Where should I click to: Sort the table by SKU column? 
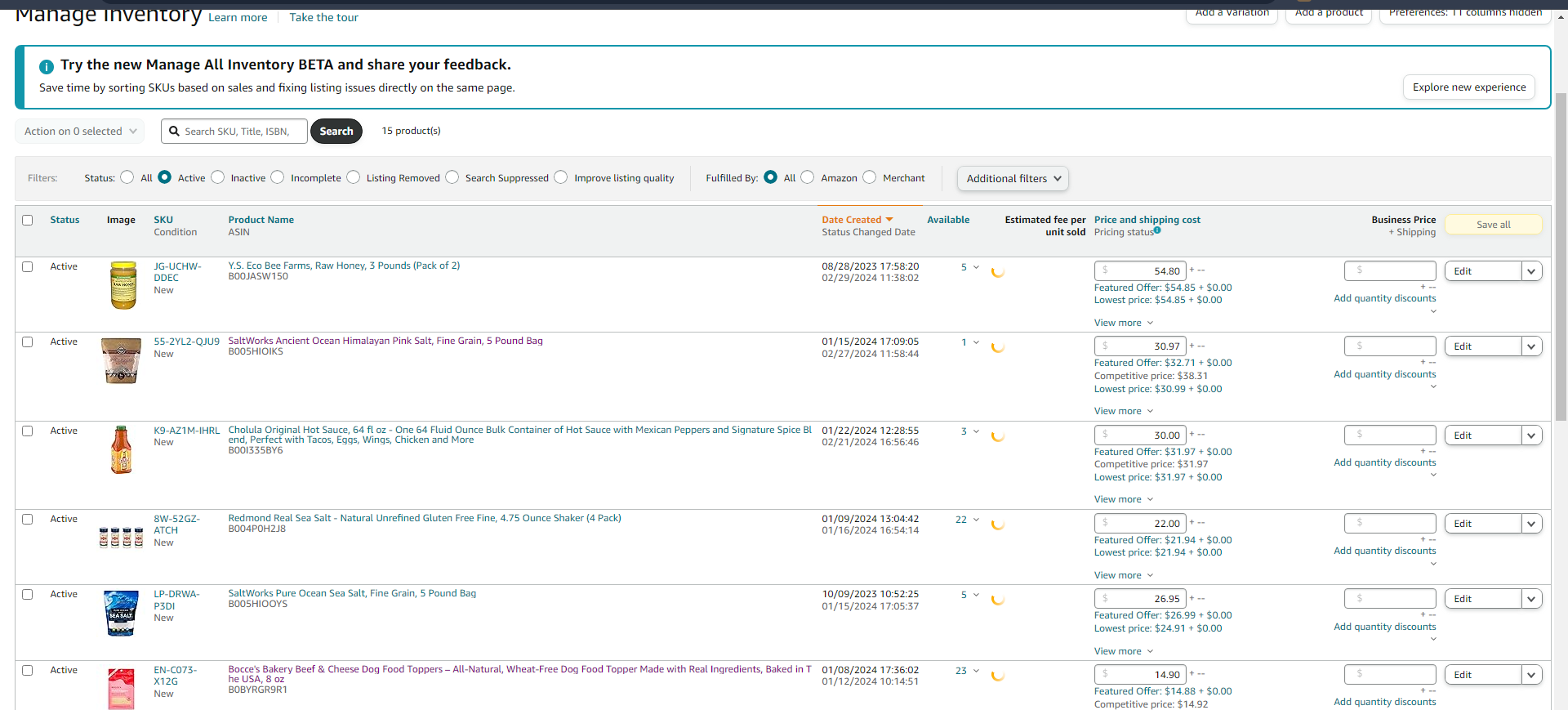click(x=163, y=220)
